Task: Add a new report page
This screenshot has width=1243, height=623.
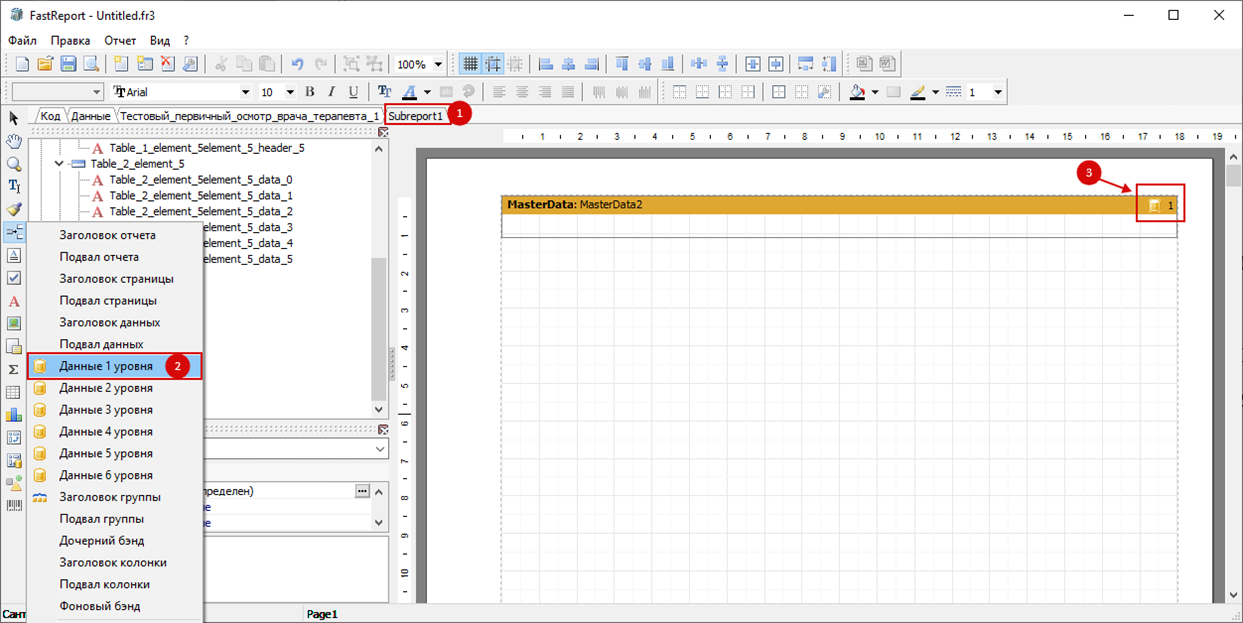Action: (121, 64)
